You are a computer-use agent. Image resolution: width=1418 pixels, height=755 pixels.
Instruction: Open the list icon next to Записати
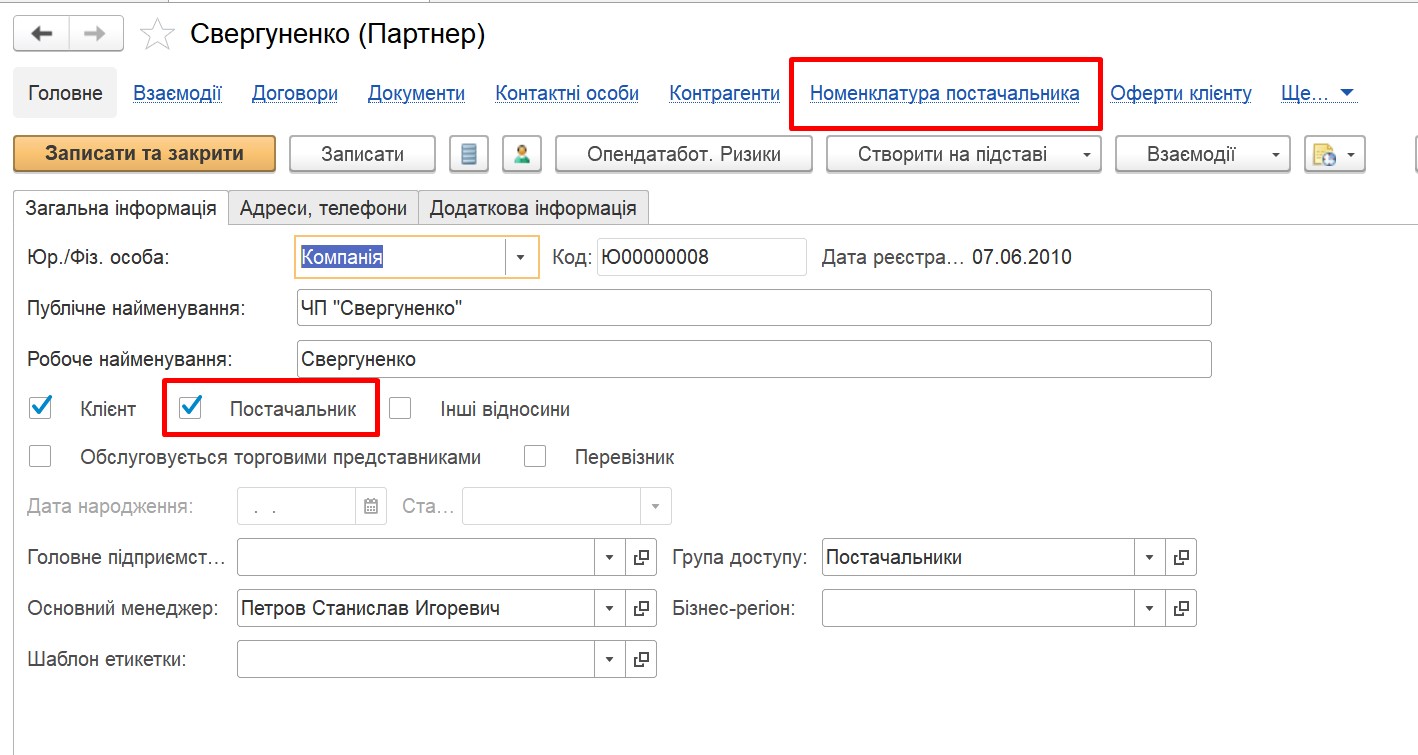(x=468, y=154)
